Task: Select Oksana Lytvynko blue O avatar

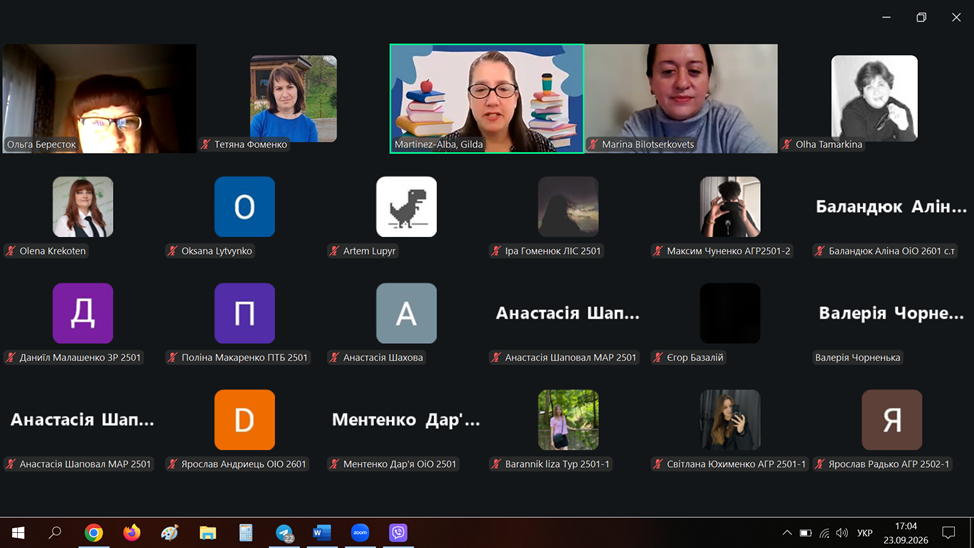Action: point(245,207)
